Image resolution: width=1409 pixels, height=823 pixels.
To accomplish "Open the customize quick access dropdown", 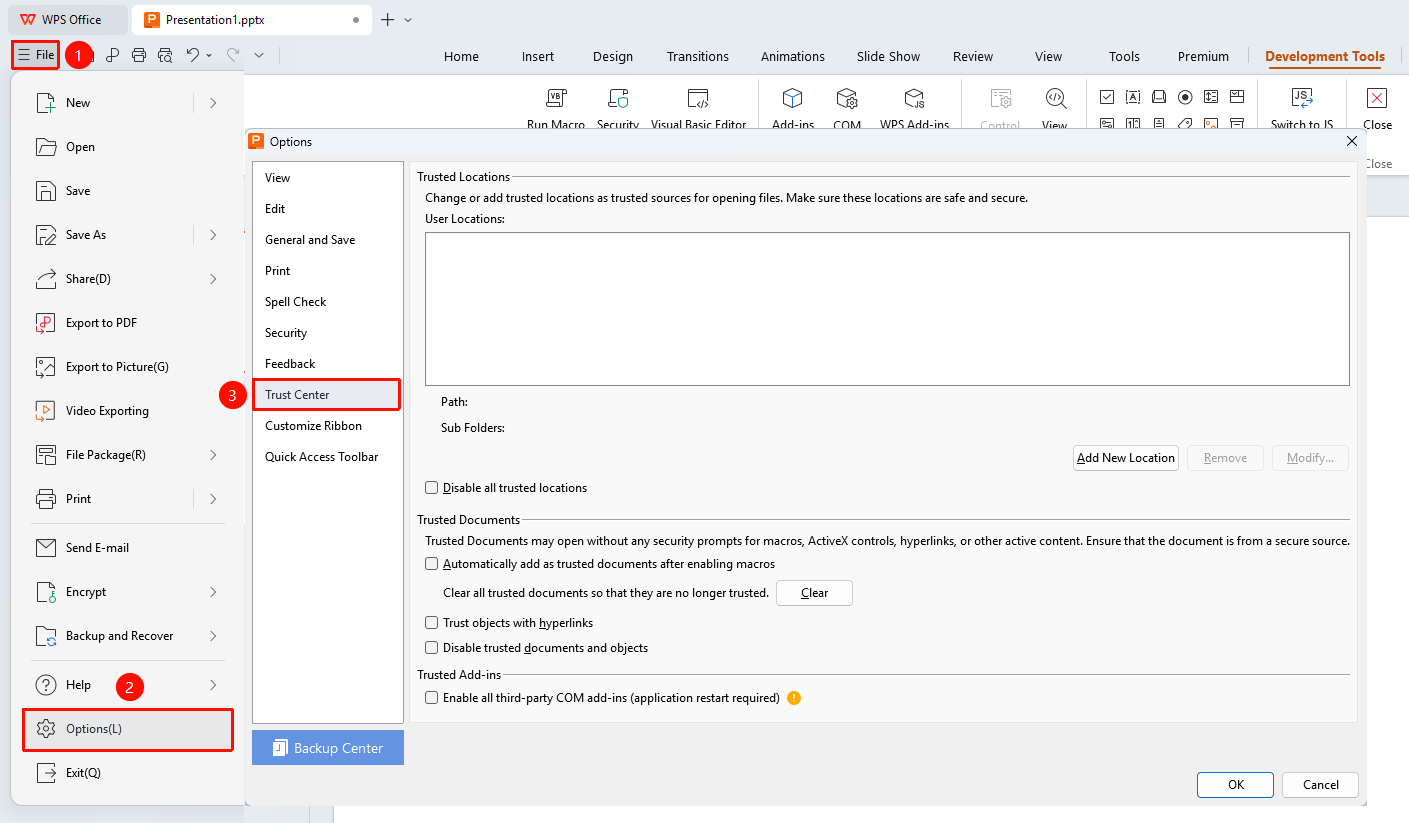I will (259, 56).
